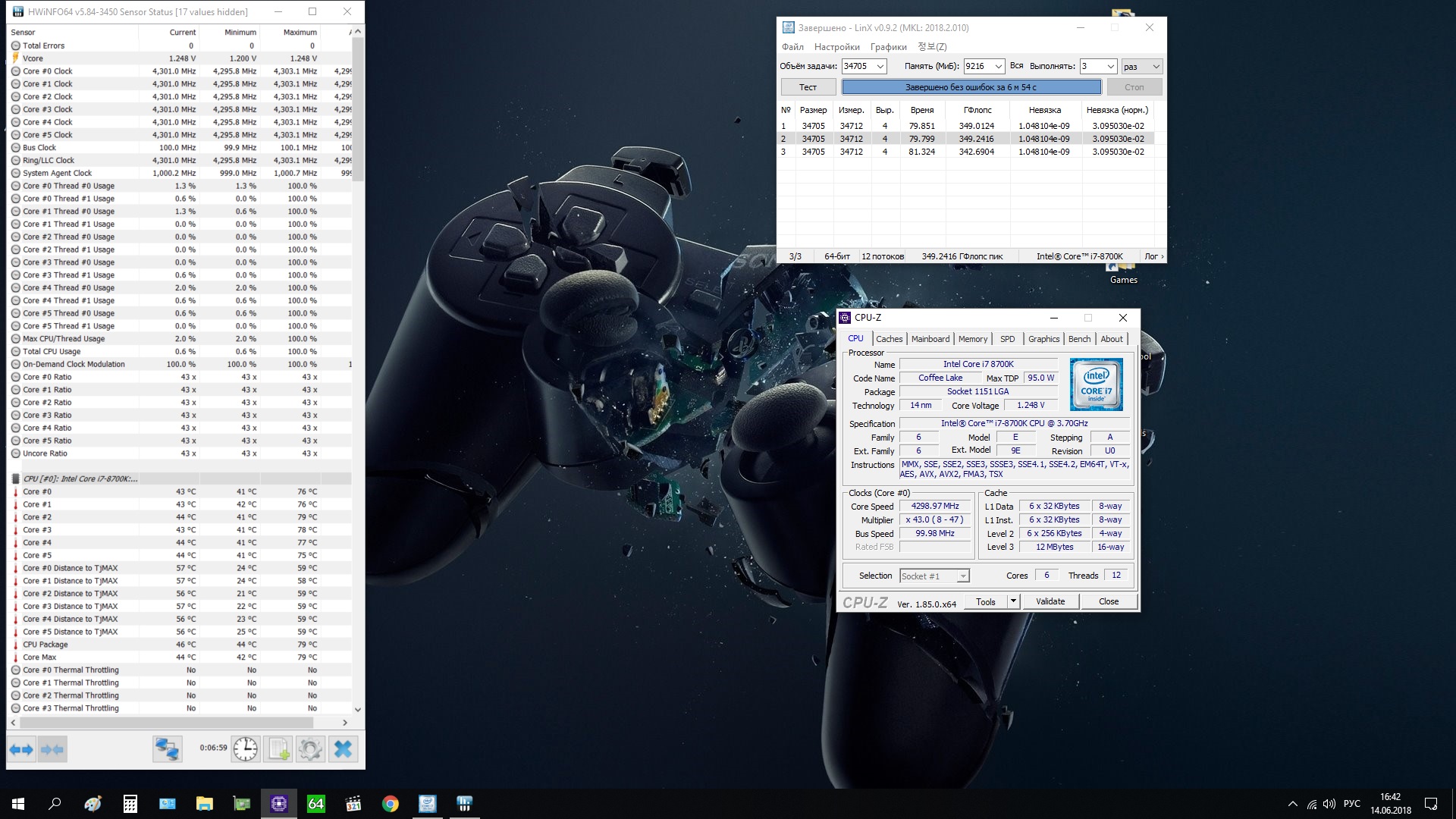This screenshot has height=819, width=1456.
Task: Click the collapse columns arrows icon
Action: [x=52, y=749]
